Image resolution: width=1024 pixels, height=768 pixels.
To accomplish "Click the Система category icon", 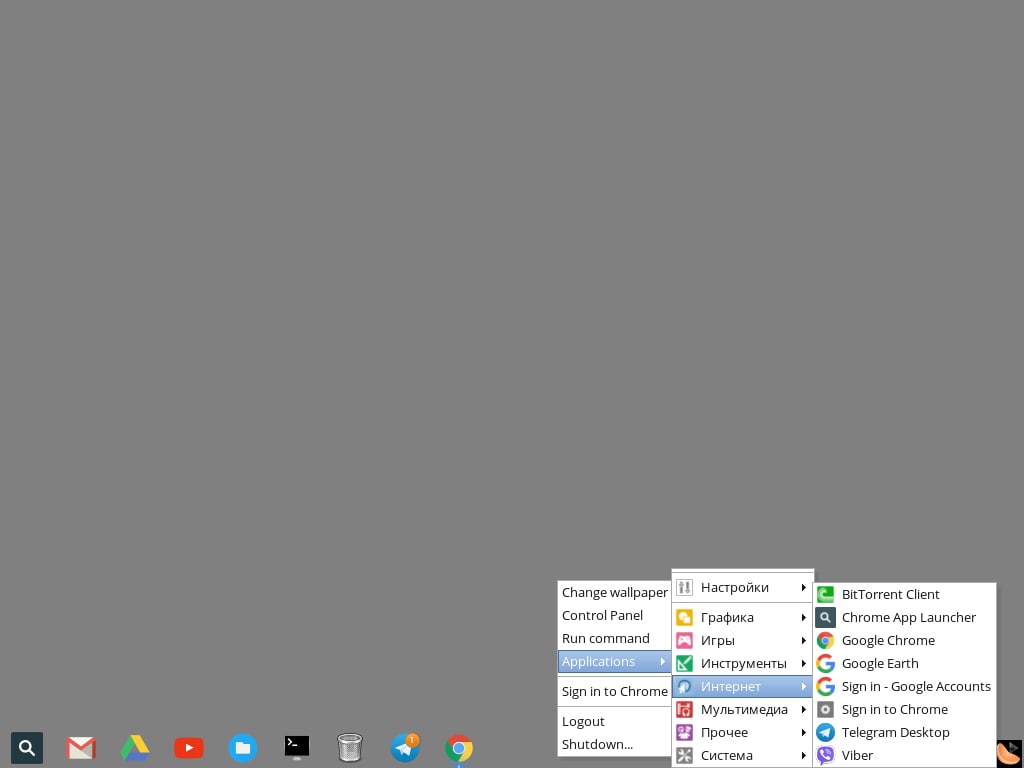I will pos(684,756).
